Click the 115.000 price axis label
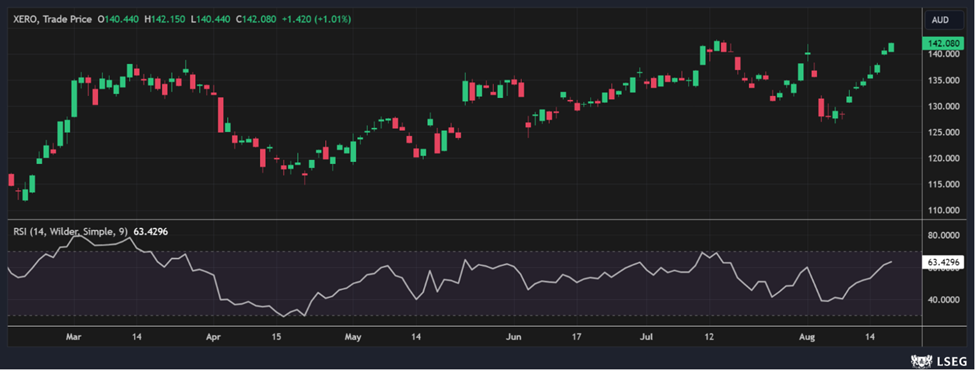 tap(943, 185)
